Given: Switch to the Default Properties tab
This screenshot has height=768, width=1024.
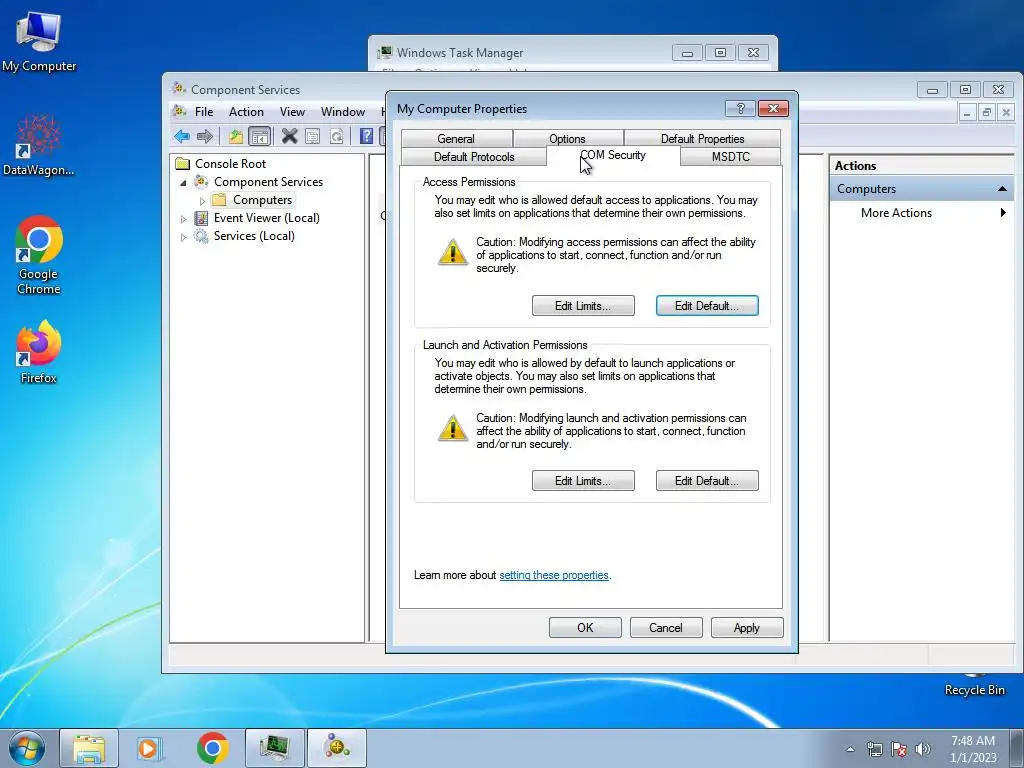Looking at the screenshot, I should (703, 138).
